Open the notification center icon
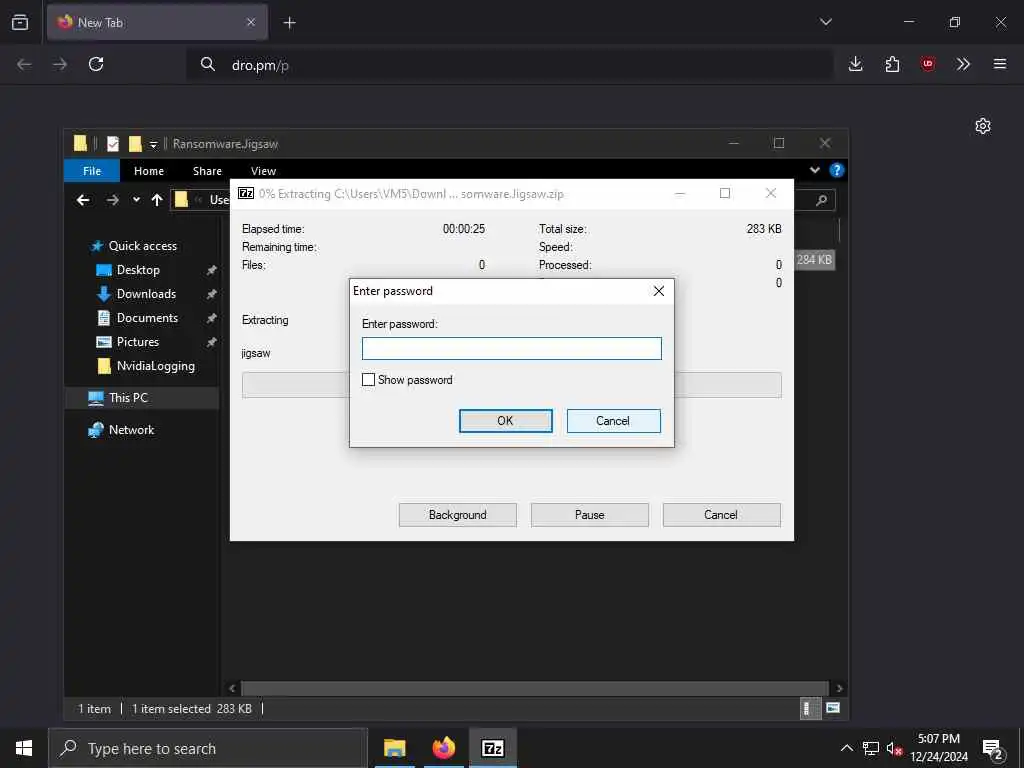The image size is (1024, 768). (x=993, y=748)
